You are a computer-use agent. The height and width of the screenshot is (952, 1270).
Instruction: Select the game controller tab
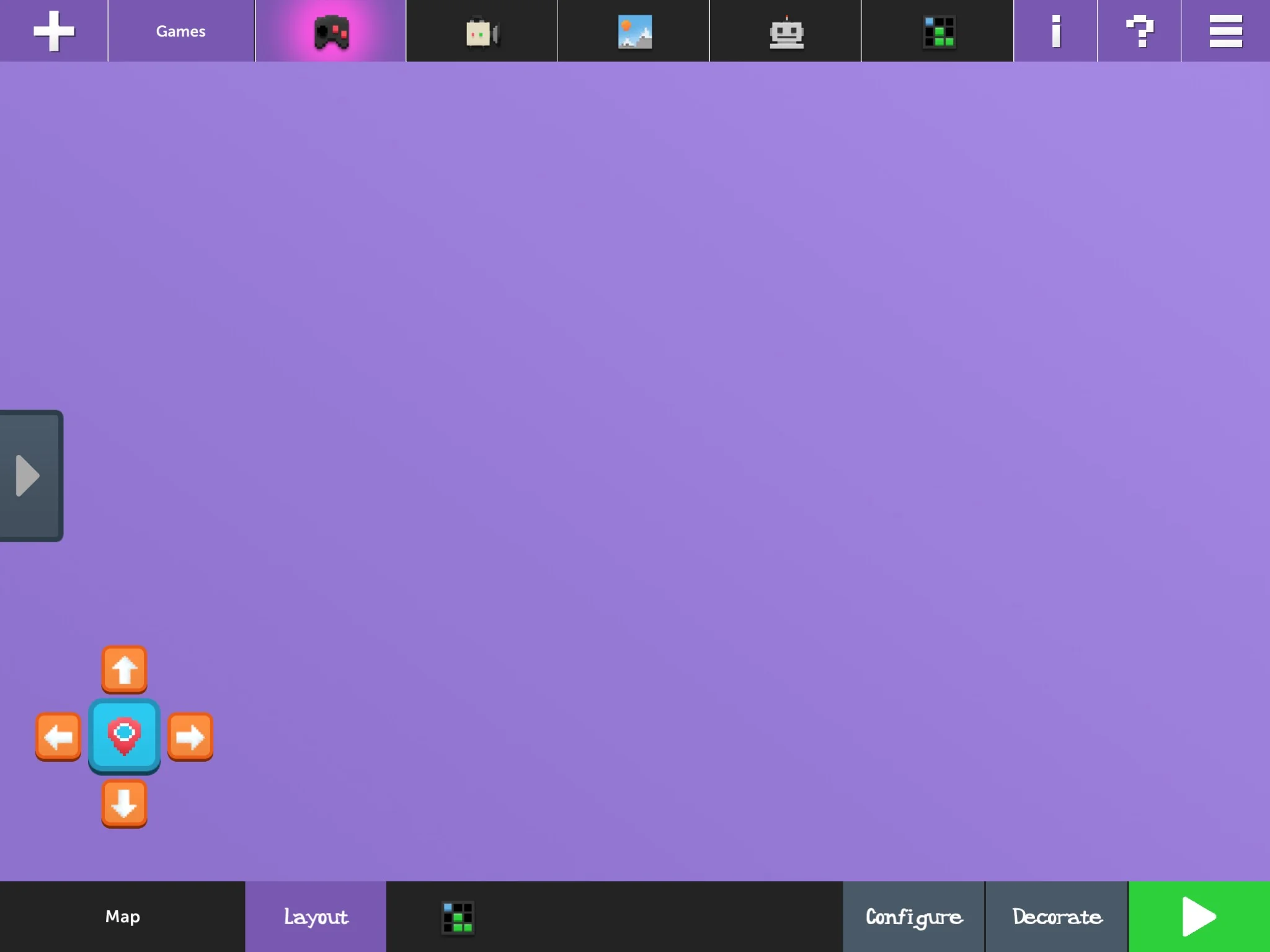(x=331, y=31)
